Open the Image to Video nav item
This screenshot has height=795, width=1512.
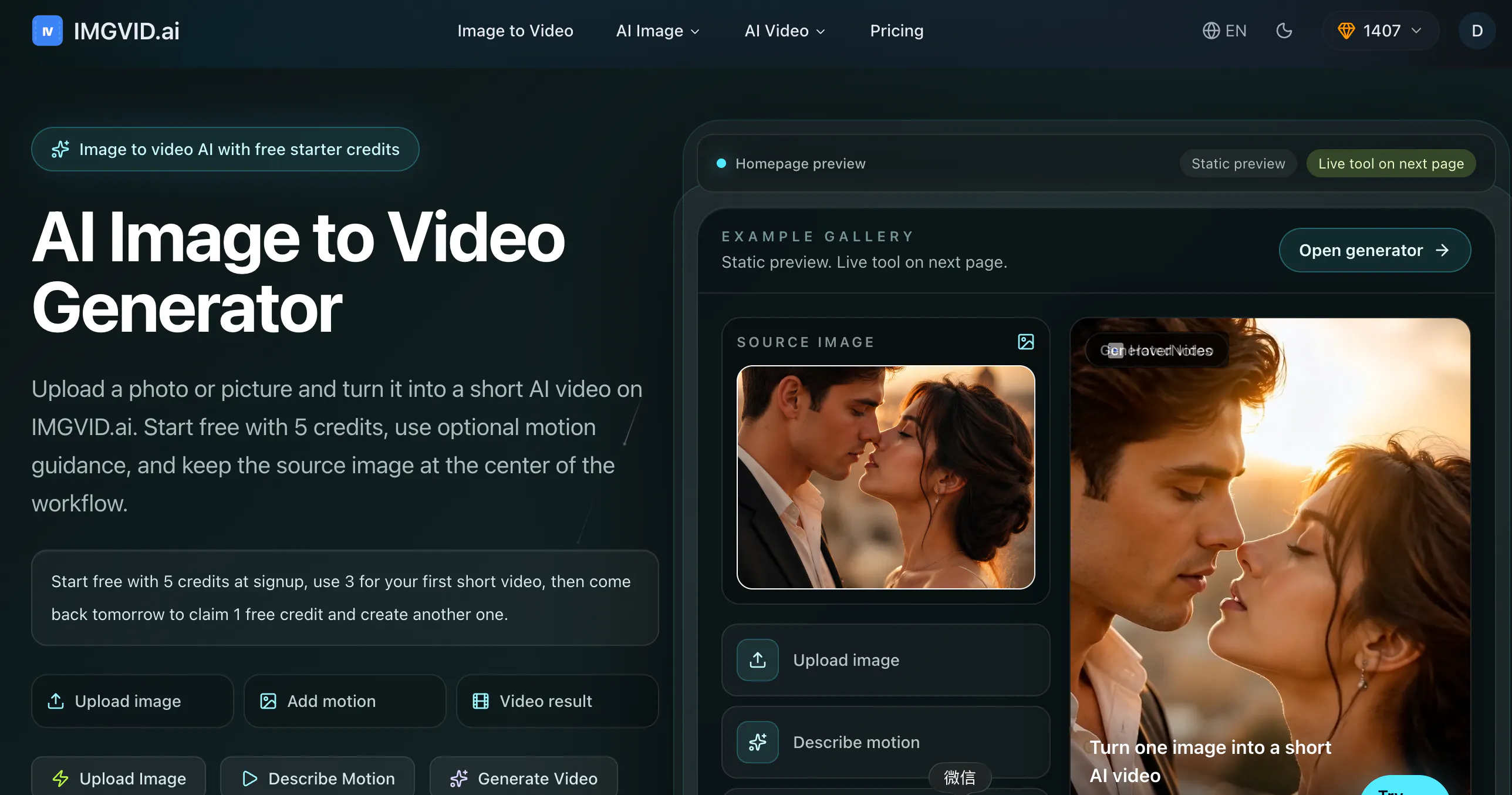[x=515, y=31]
